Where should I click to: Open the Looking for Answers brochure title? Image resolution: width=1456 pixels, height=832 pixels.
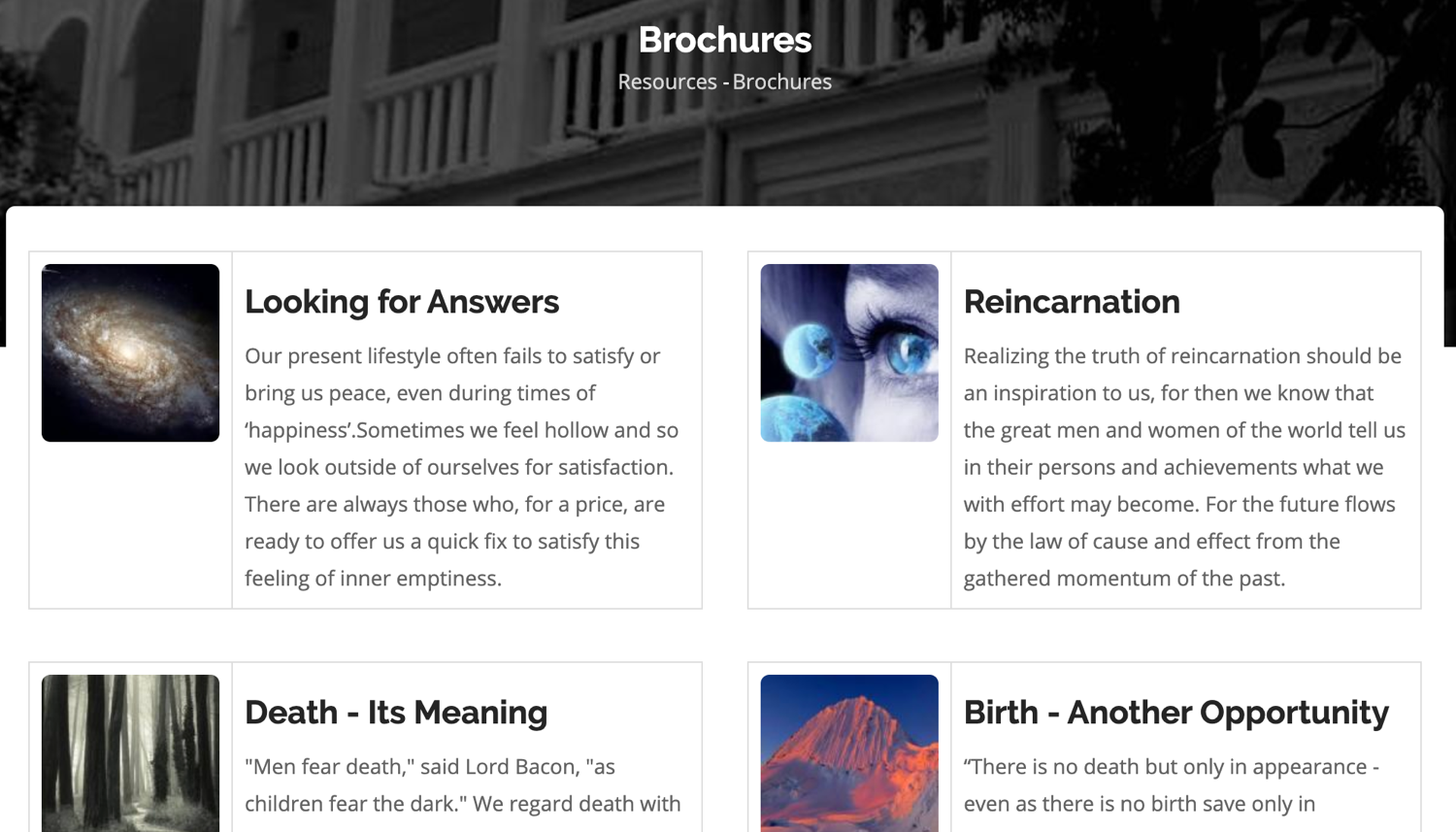tap(402, 302)
